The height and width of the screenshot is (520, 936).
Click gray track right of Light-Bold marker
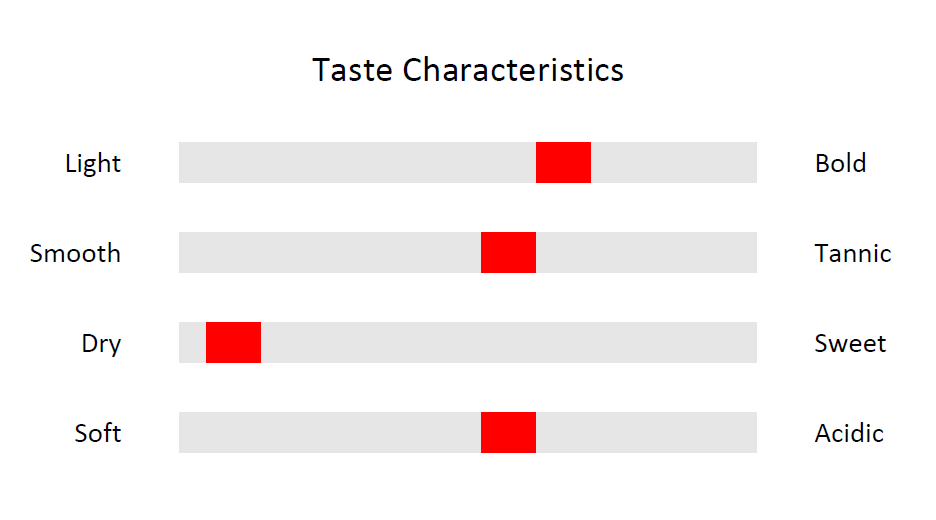(x=674, y=162)
